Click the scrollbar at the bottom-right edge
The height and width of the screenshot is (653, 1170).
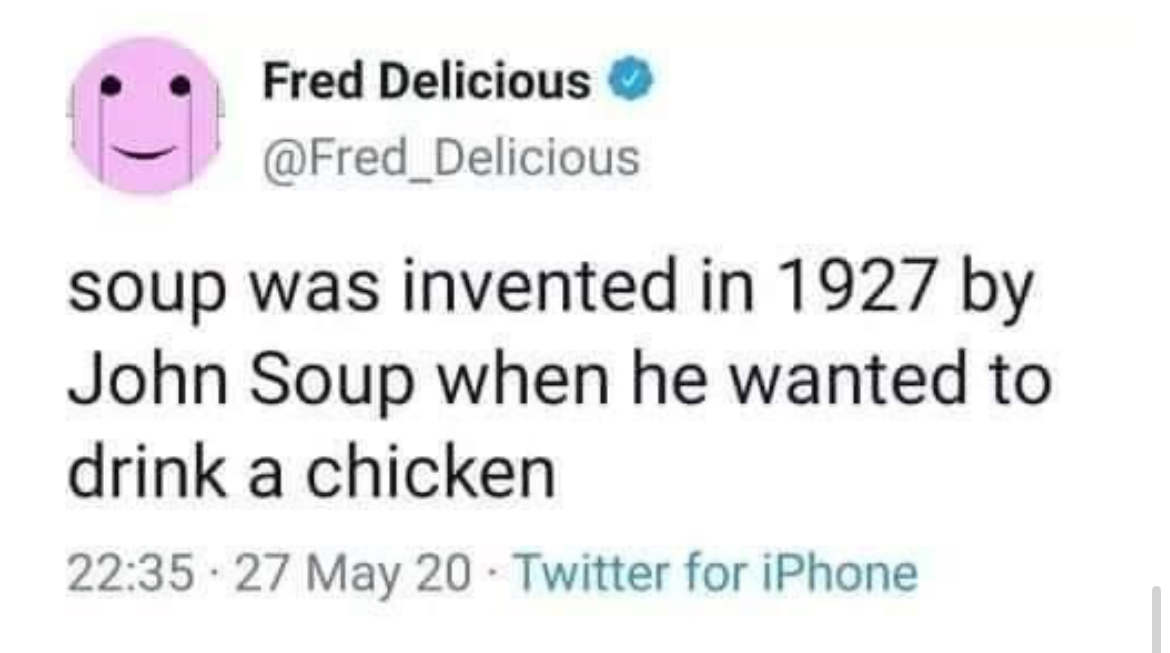[1158, 620]
